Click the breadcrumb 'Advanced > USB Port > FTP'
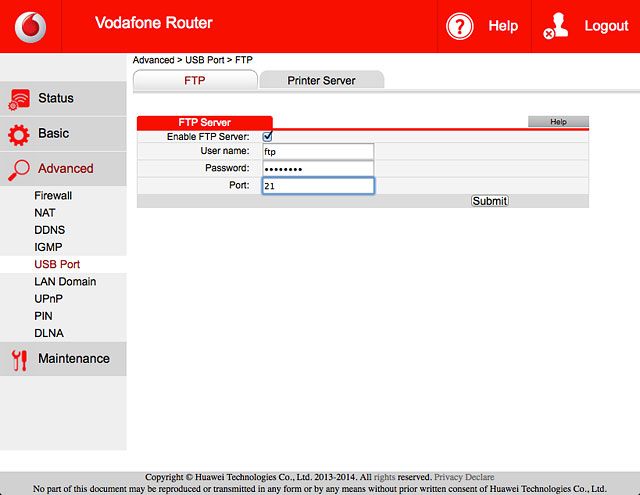Image resolution: width=640 pixels, height=495 pixels. point(193,60)
